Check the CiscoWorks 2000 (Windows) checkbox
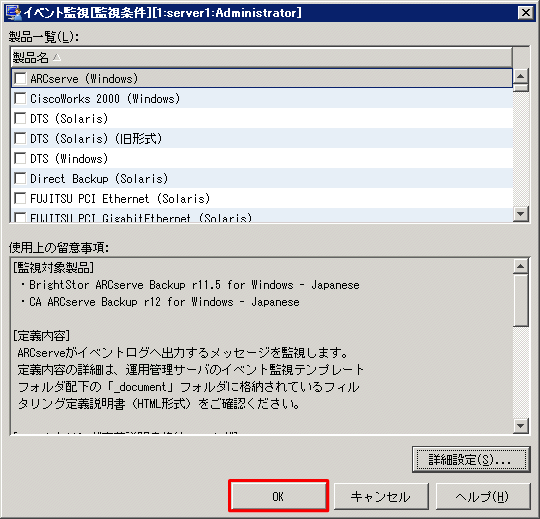The image size is (540, 519). [x=20, y=98]
